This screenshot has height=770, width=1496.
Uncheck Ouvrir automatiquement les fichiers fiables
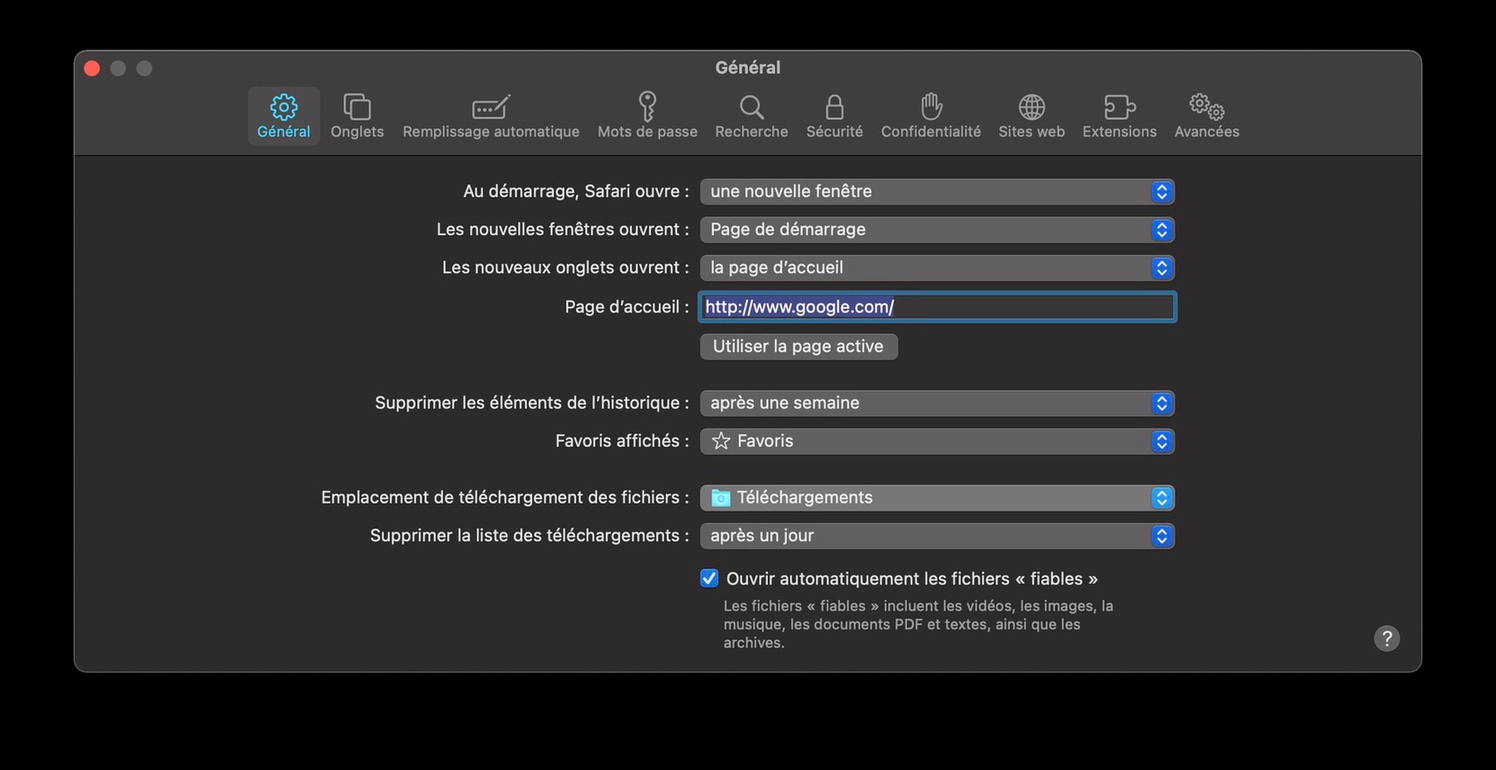click(709, 578)
